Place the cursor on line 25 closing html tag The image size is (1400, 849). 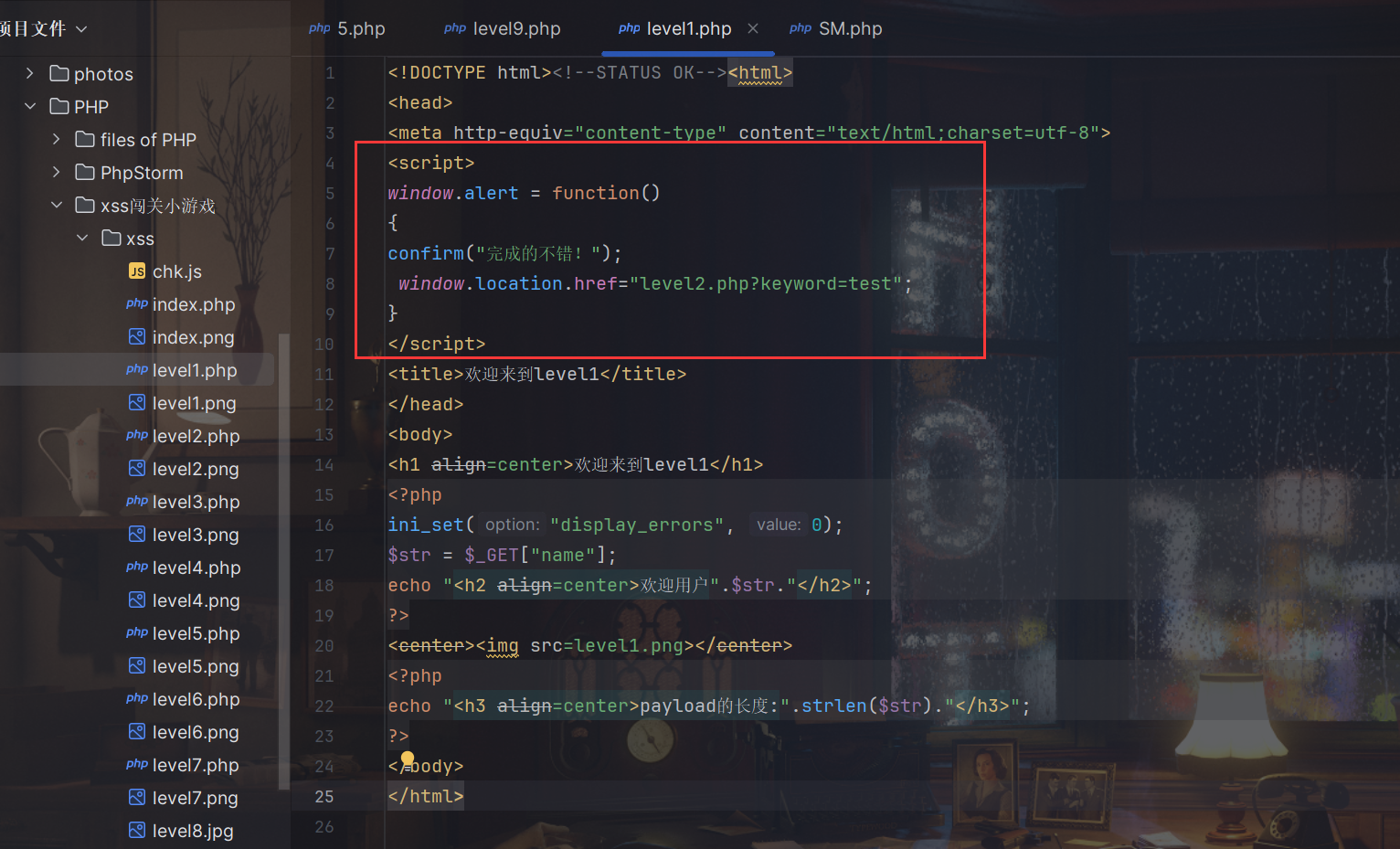point(426,796)
